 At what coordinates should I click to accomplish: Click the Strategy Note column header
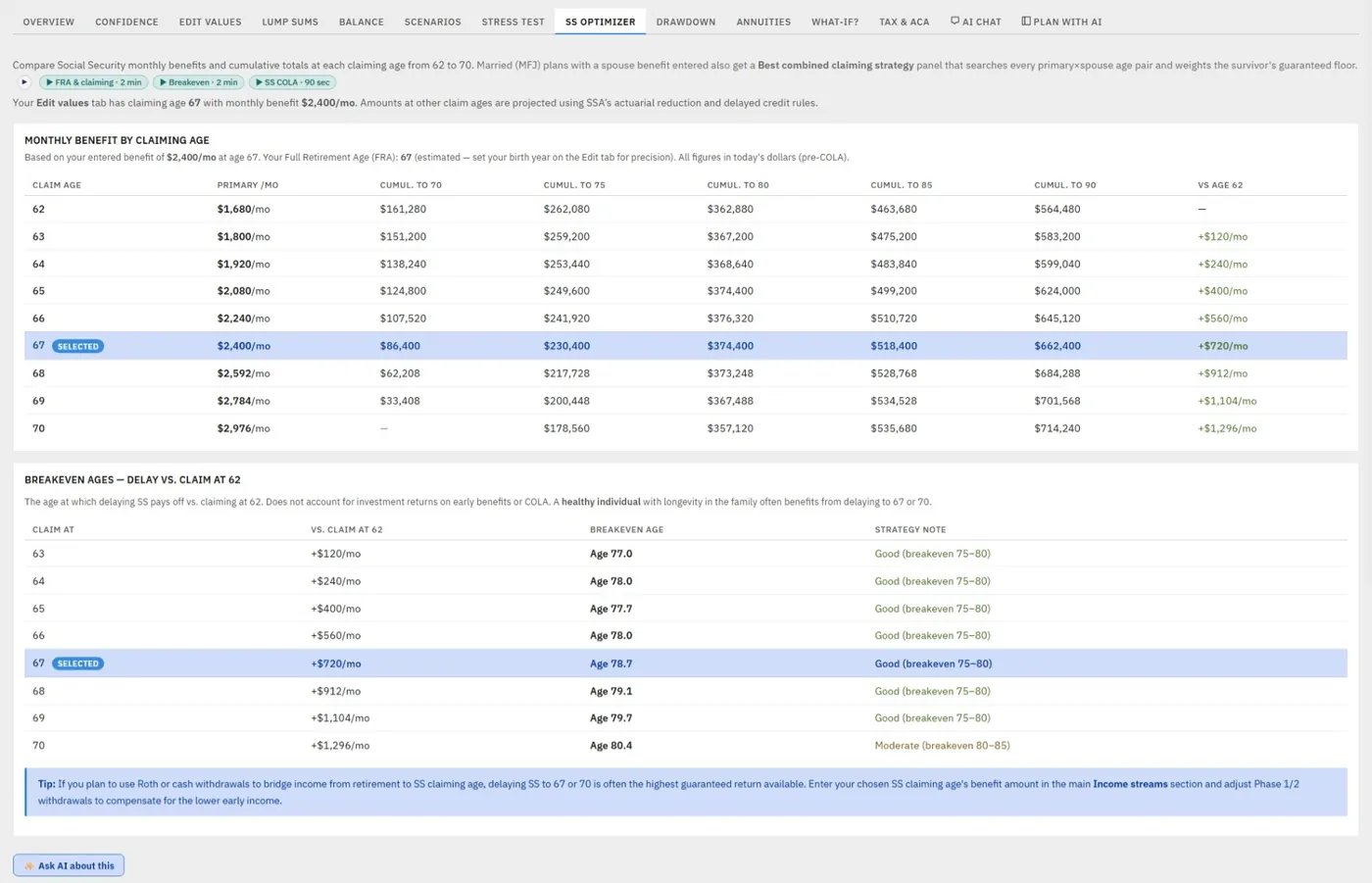click(910, 530)
